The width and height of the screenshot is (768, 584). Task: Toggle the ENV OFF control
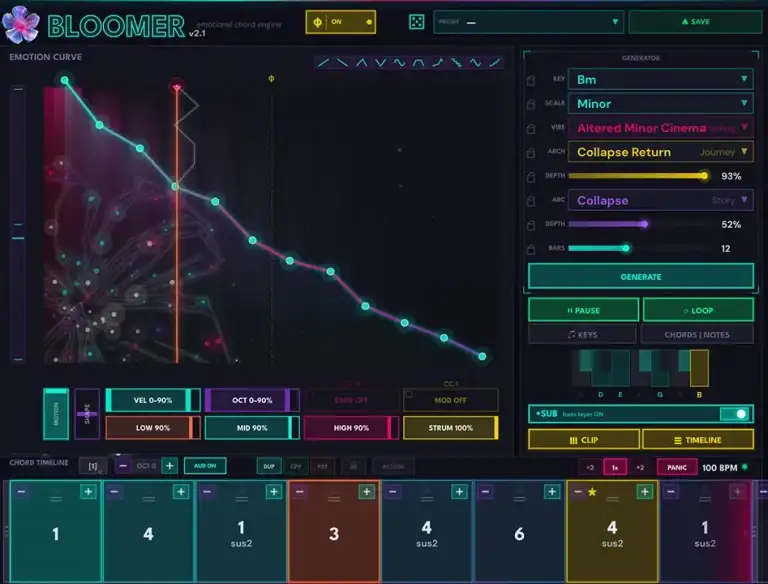click(x=351, y=400)
